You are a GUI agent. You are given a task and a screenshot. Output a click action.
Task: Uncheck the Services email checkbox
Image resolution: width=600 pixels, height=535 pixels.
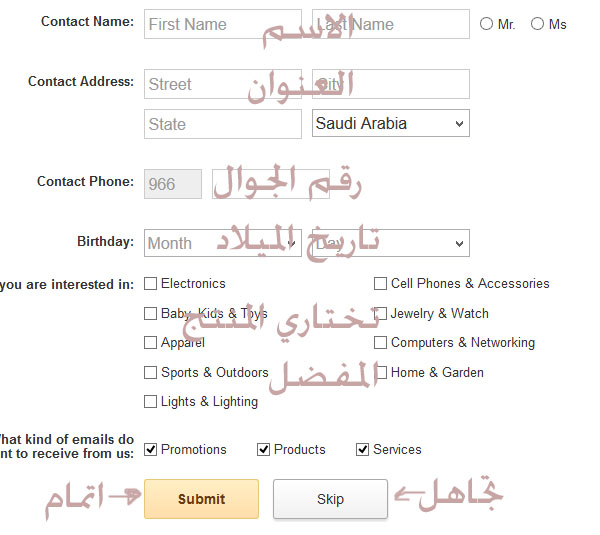tap(363, 450)
